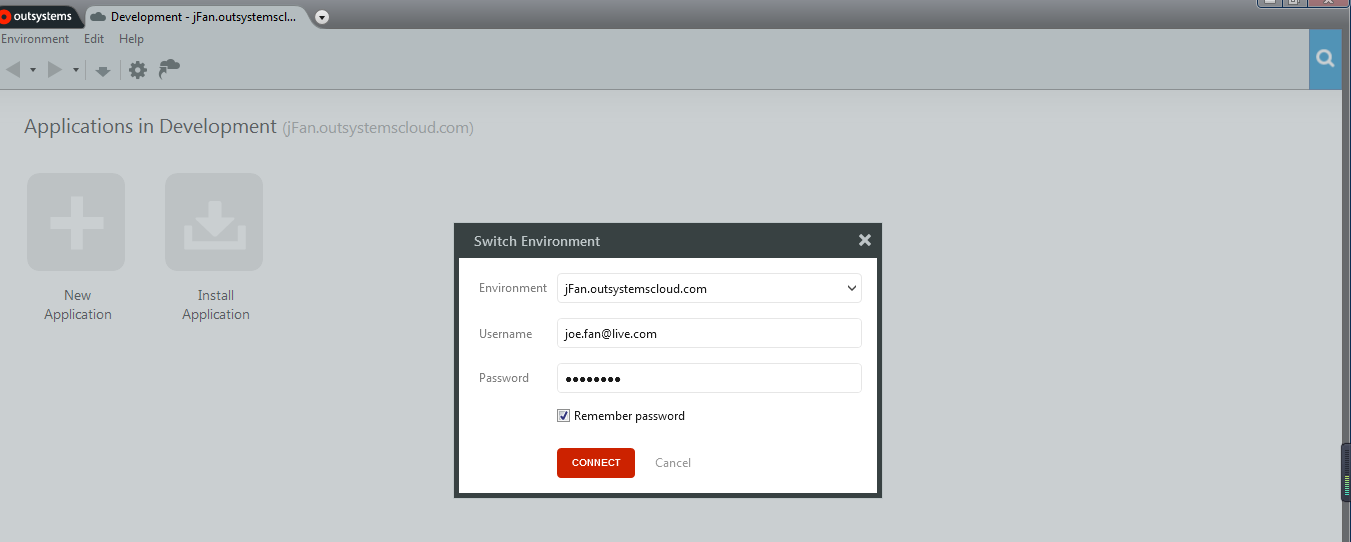The image size is (1351, 542).
Task: Open the Help menu
Action: pos(131,39)
